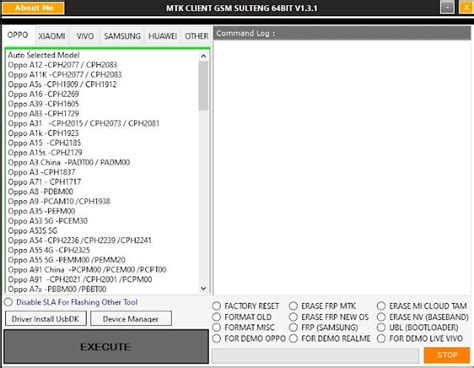474x368 pixels.
Task: Switch to the XIAOMI tab
Action: click(52, 36)
